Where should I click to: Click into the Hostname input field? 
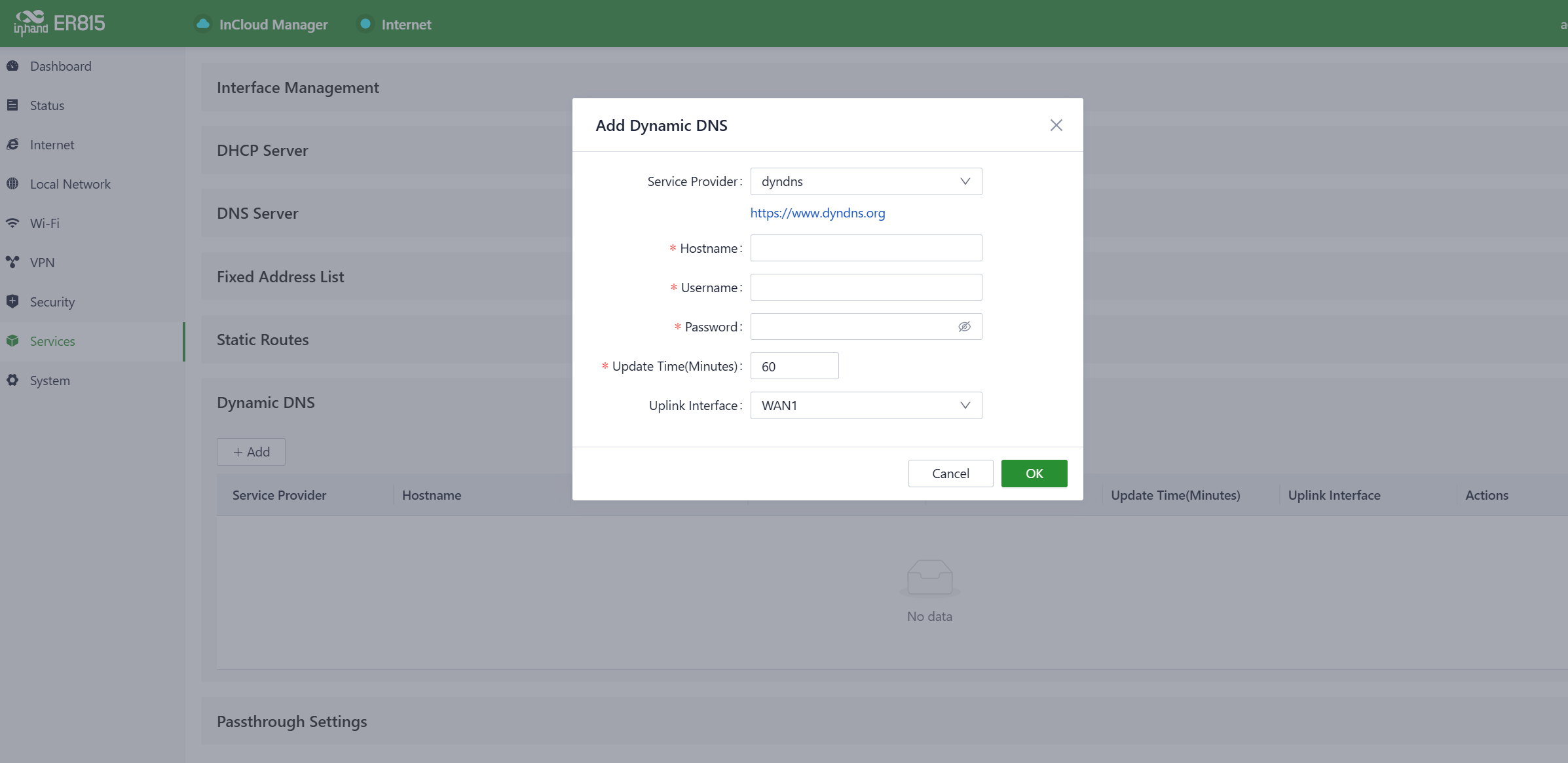click(x=865, y=248)
